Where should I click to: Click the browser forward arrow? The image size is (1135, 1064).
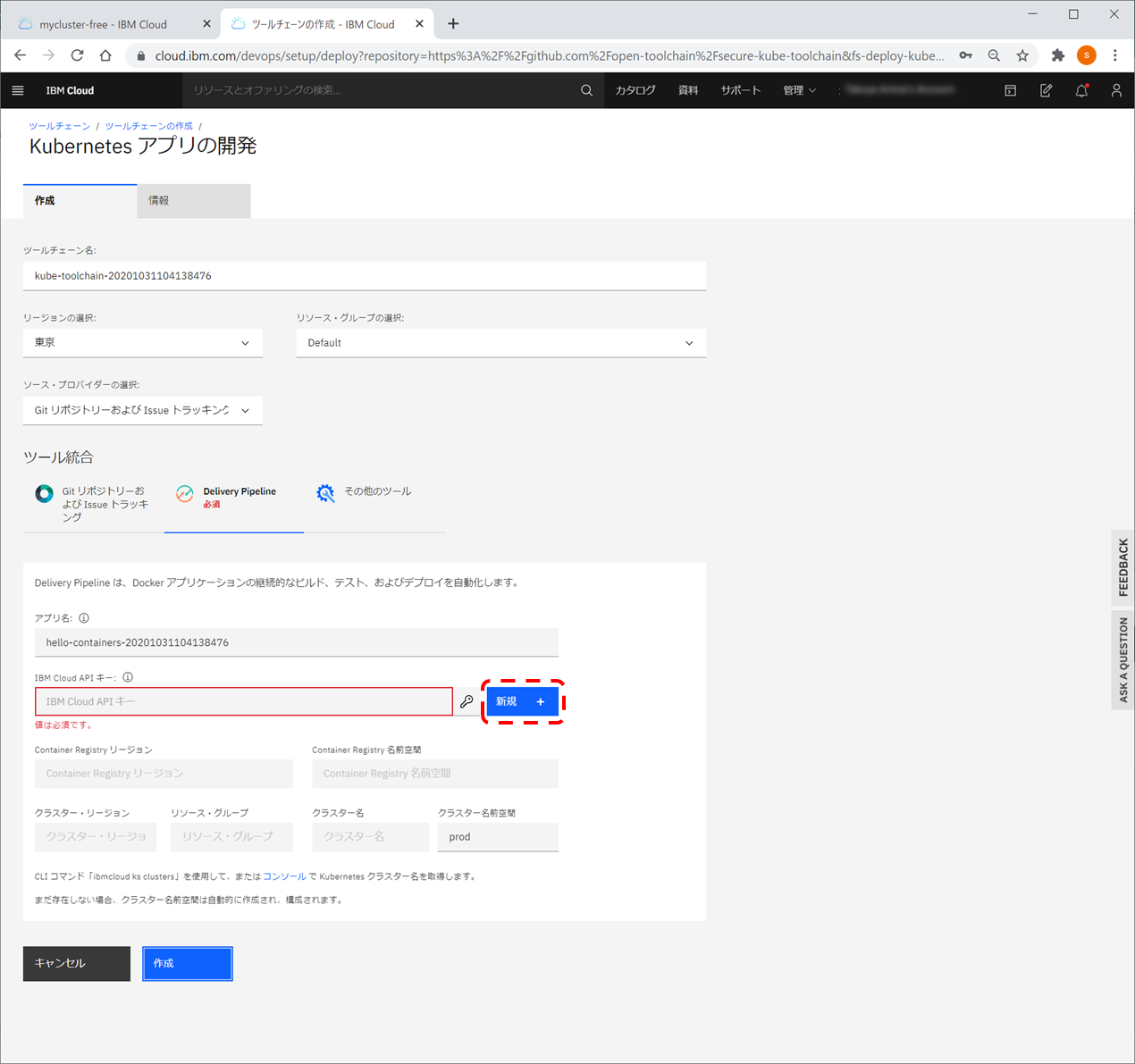pyautogui.click(x=48, y=55)
